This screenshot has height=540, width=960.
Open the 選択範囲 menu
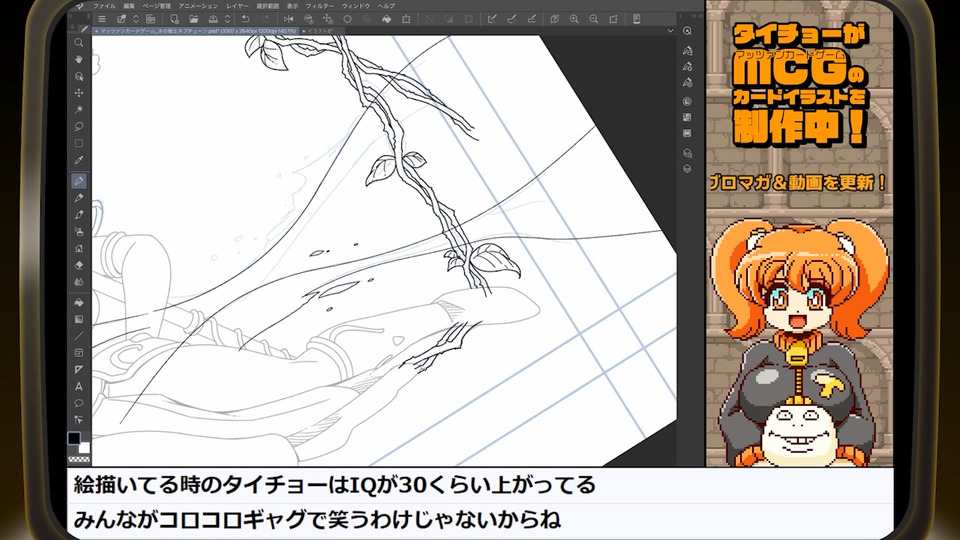click(x=268, y=6)
